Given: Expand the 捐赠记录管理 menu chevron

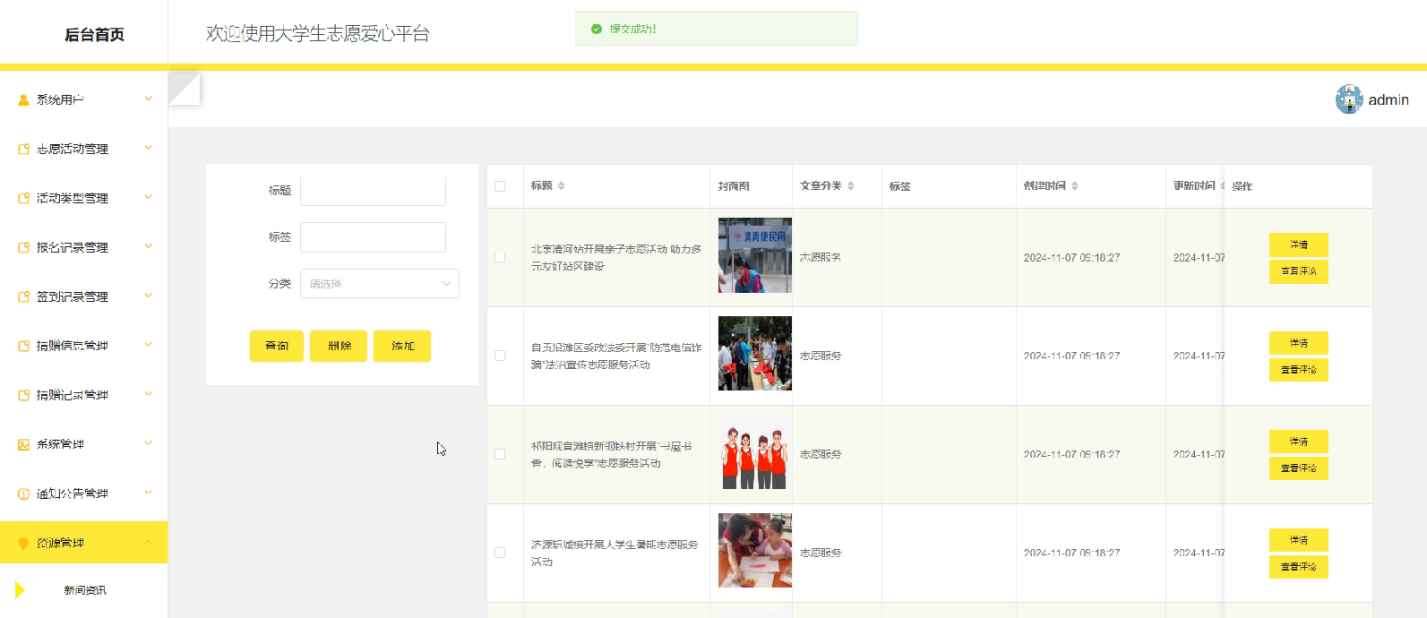Looking at the screenshot, I should pyautogui.click(x=148, y=394).
